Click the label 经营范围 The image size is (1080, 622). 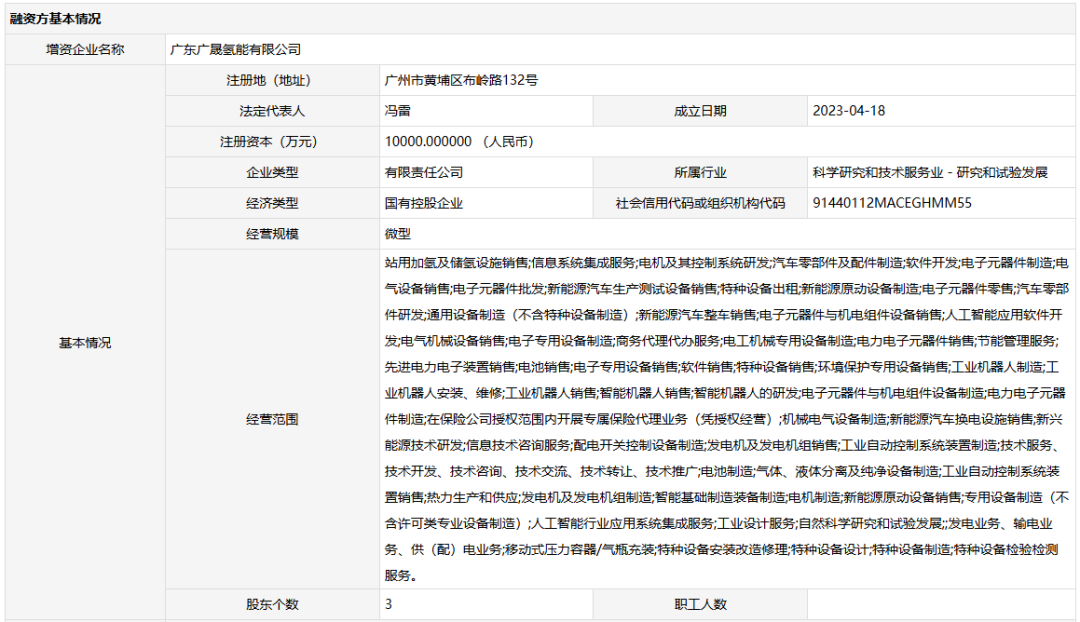pos(272,419)
